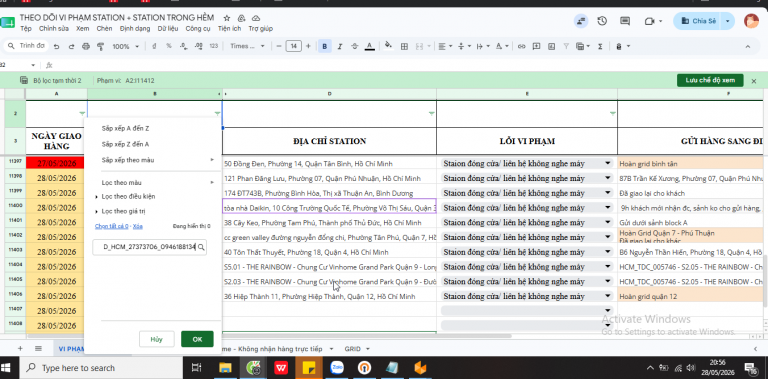This screenshot has height=379, width=768.
Task: Open vertical align dropdown
Action: pos(463,47)
